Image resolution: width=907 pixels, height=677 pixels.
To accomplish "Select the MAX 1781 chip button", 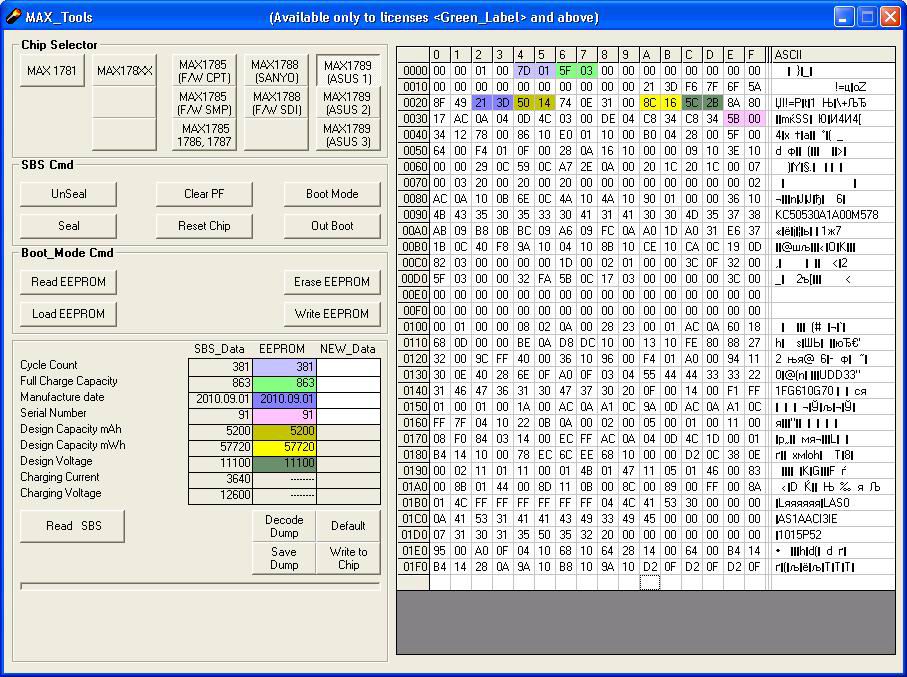I will point(51,71).
